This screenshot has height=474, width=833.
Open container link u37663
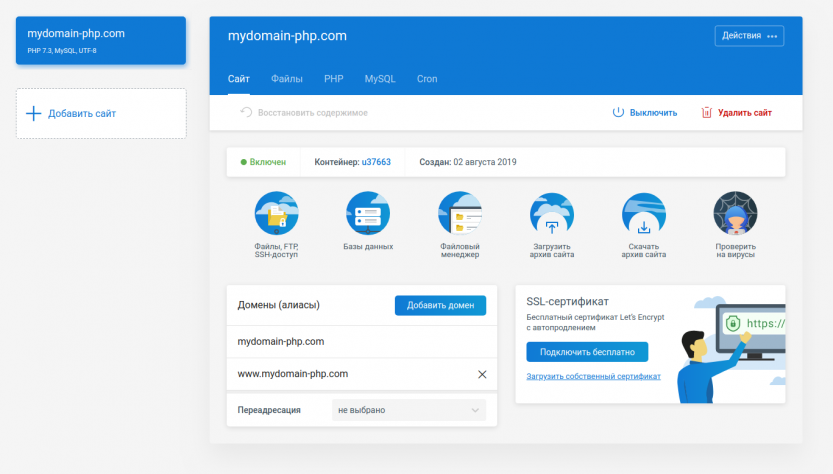point(376,162)
